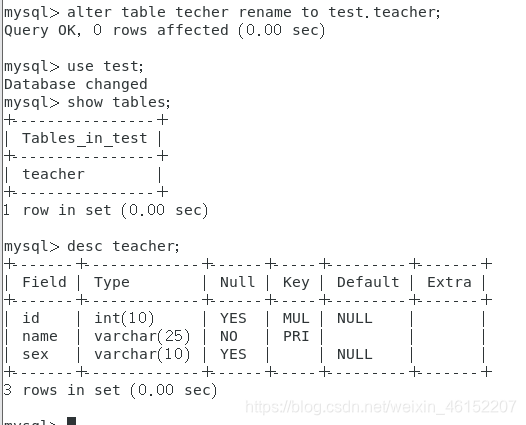Click the 'Default' column header
Image resolution: width=526 pixels, height=425 pixels.
click(x=368, y=282)
